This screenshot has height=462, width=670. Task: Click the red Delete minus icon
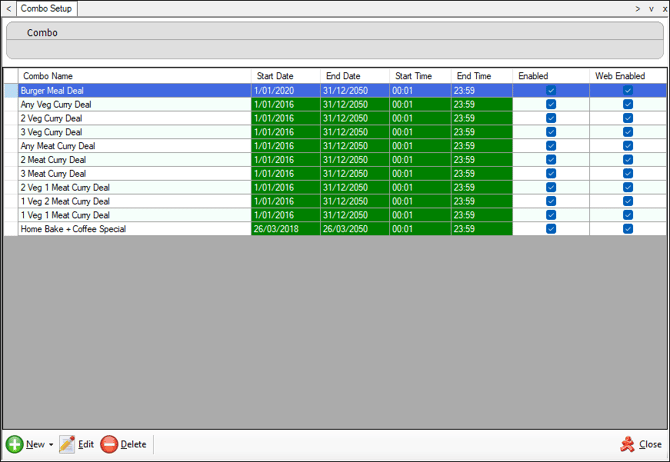[x=109, y=444]
